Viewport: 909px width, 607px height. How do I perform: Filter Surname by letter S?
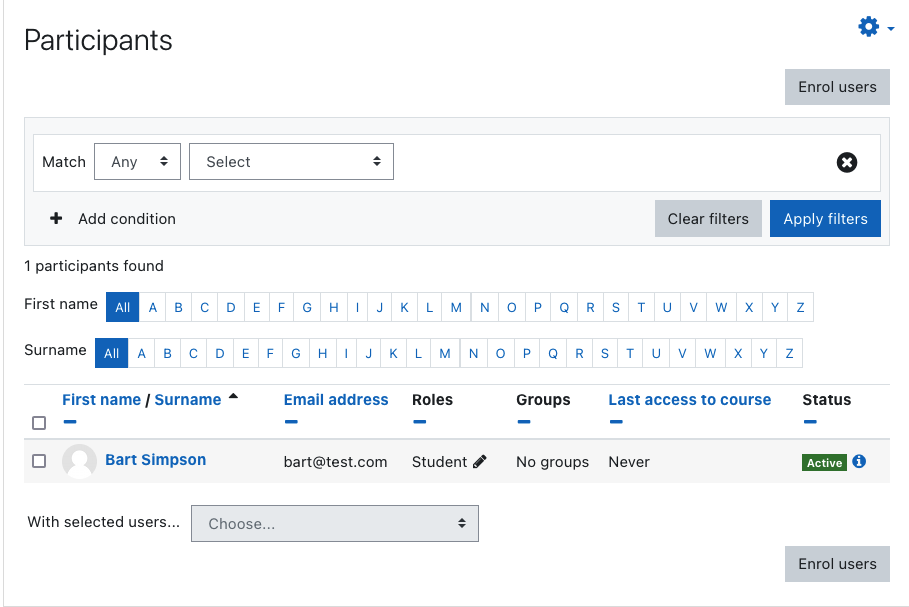point(605,354)
